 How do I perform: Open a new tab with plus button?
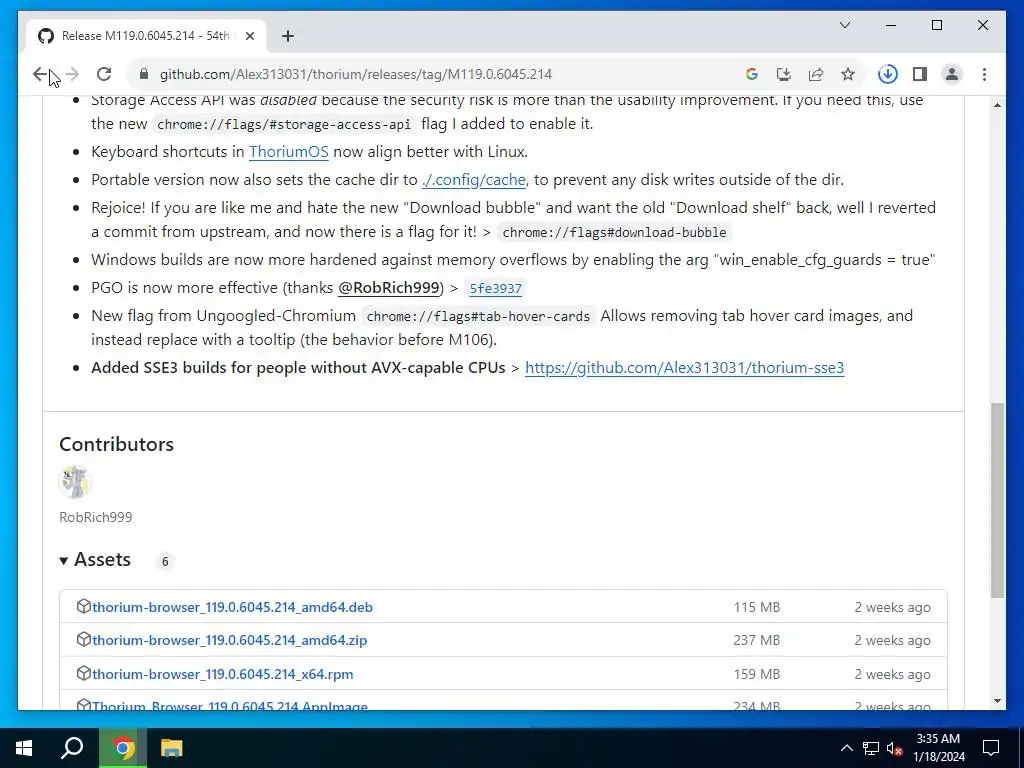coord(288,36)
